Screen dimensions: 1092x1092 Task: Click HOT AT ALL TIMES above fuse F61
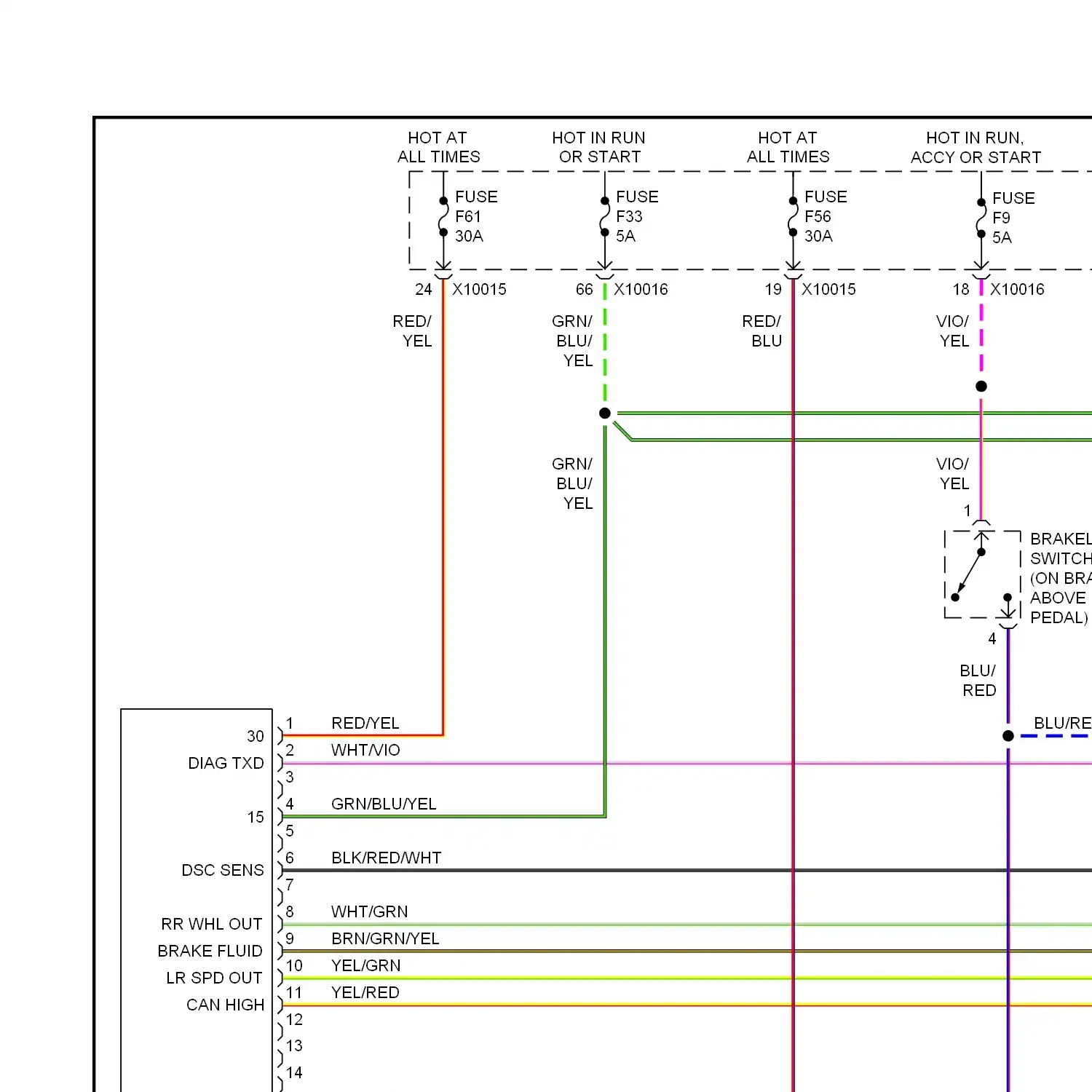click(438, 147)
